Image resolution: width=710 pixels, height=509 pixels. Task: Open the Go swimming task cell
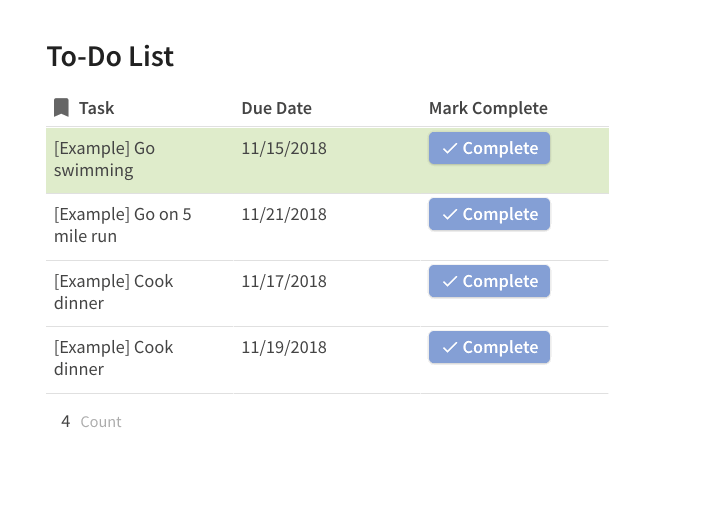click(104, 159)
